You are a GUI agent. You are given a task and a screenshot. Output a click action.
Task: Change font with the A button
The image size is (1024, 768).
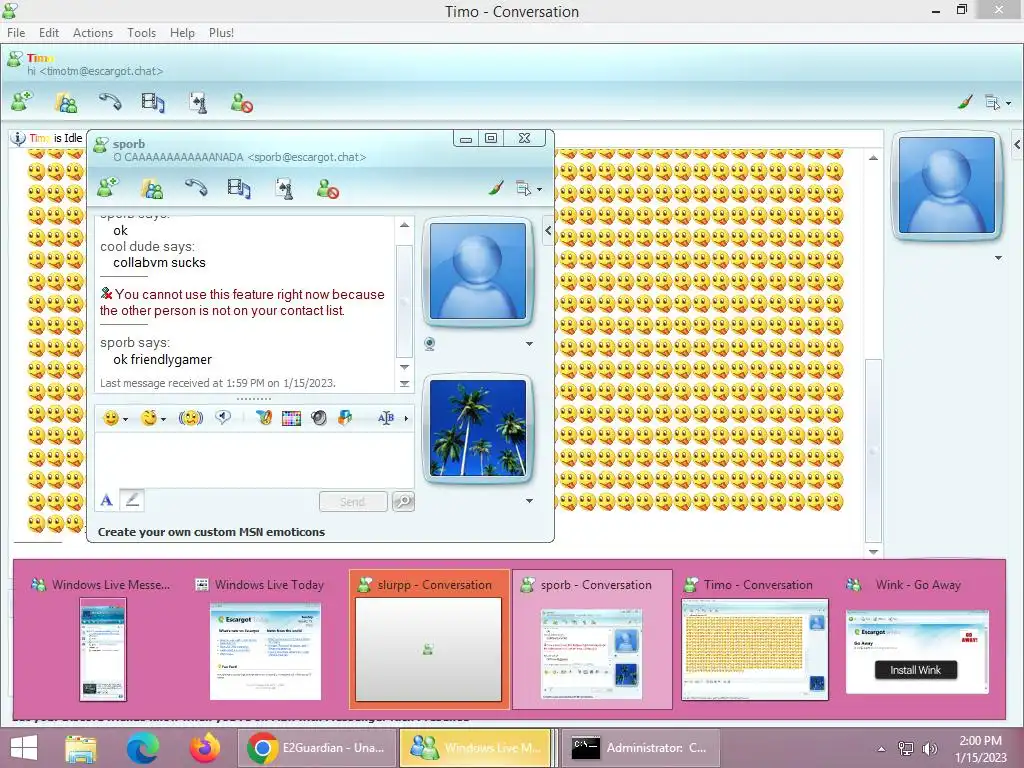(106, 501)
